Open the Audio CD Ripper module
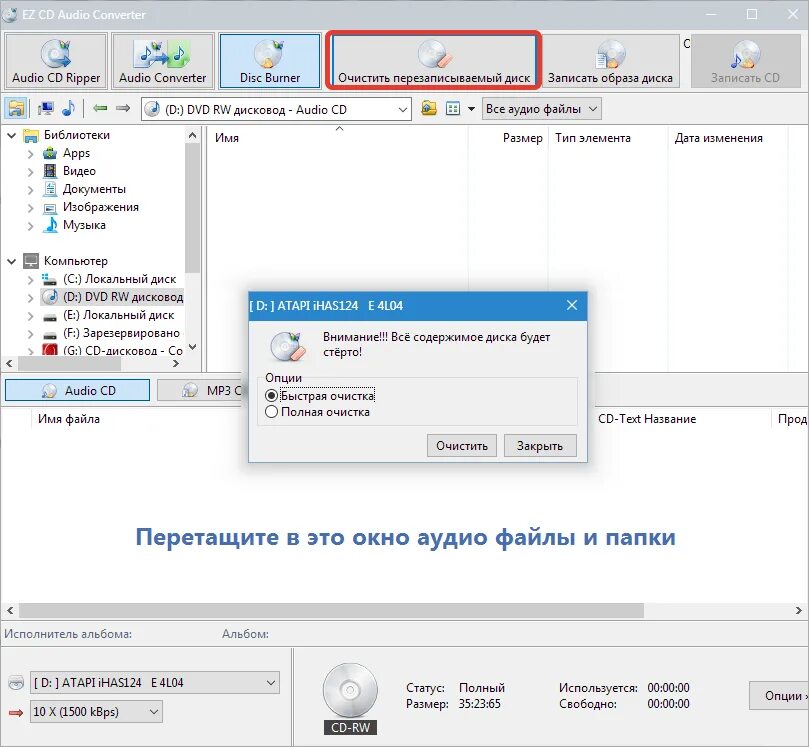Screen dimensions: 809x747 [56, 61]
